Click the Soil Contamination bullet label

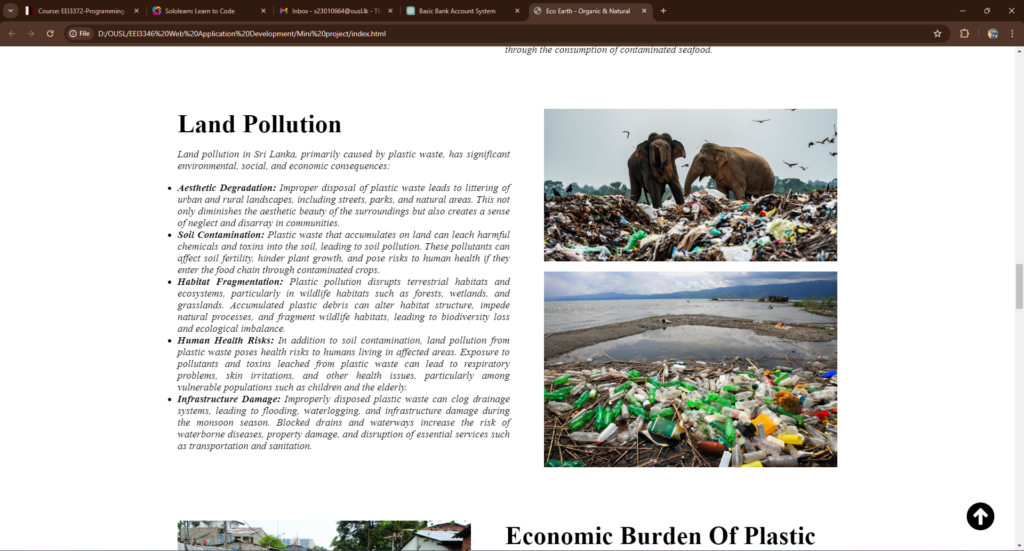(221, 235)
